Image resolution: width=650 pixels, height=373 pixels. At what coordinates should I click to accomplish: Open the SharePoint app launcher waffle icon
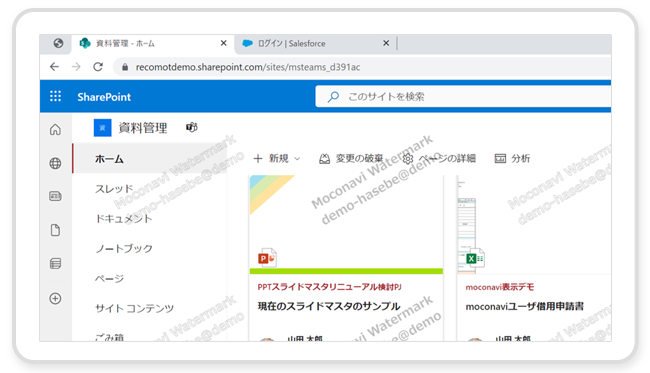(56, 96)
